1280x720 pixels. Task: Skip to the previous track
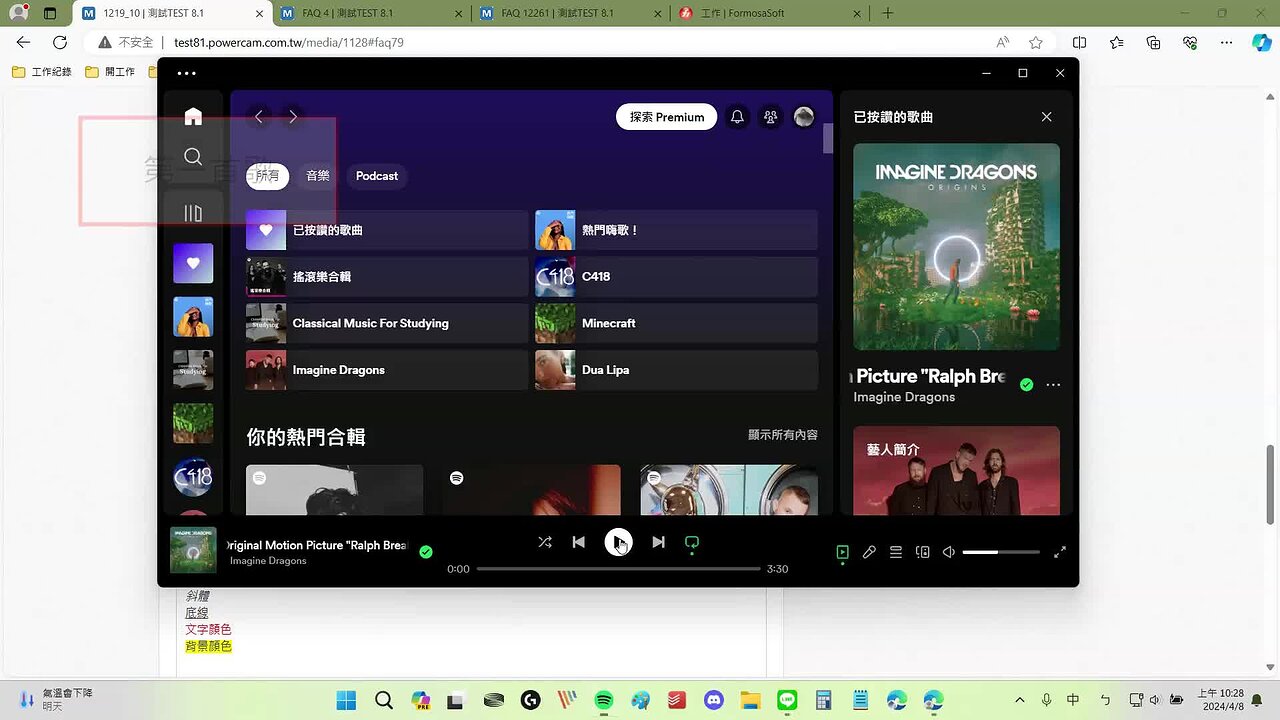point(578,542)
